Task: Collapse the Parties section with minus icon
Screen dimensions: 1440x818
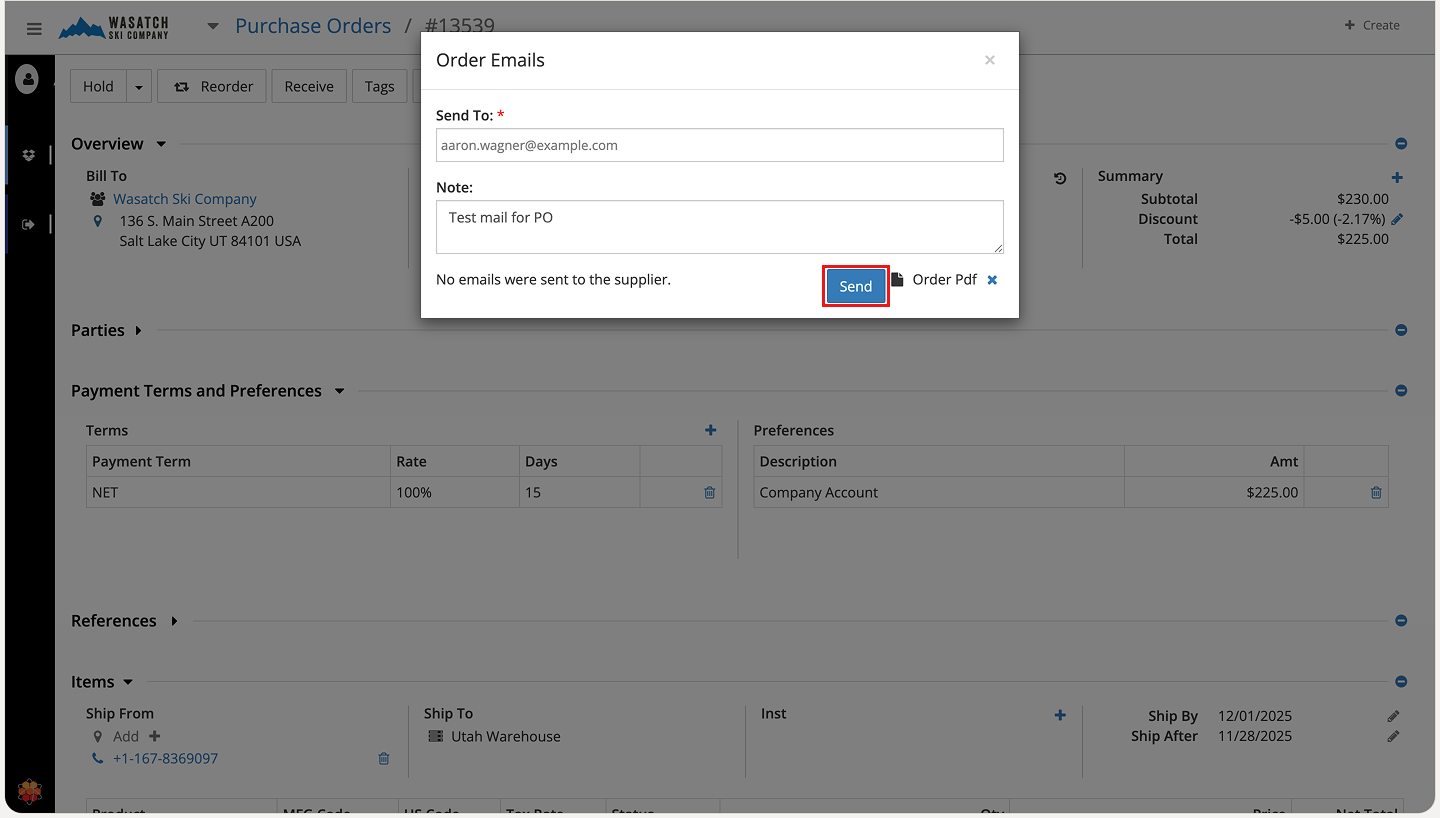Action: (1401, 330)
